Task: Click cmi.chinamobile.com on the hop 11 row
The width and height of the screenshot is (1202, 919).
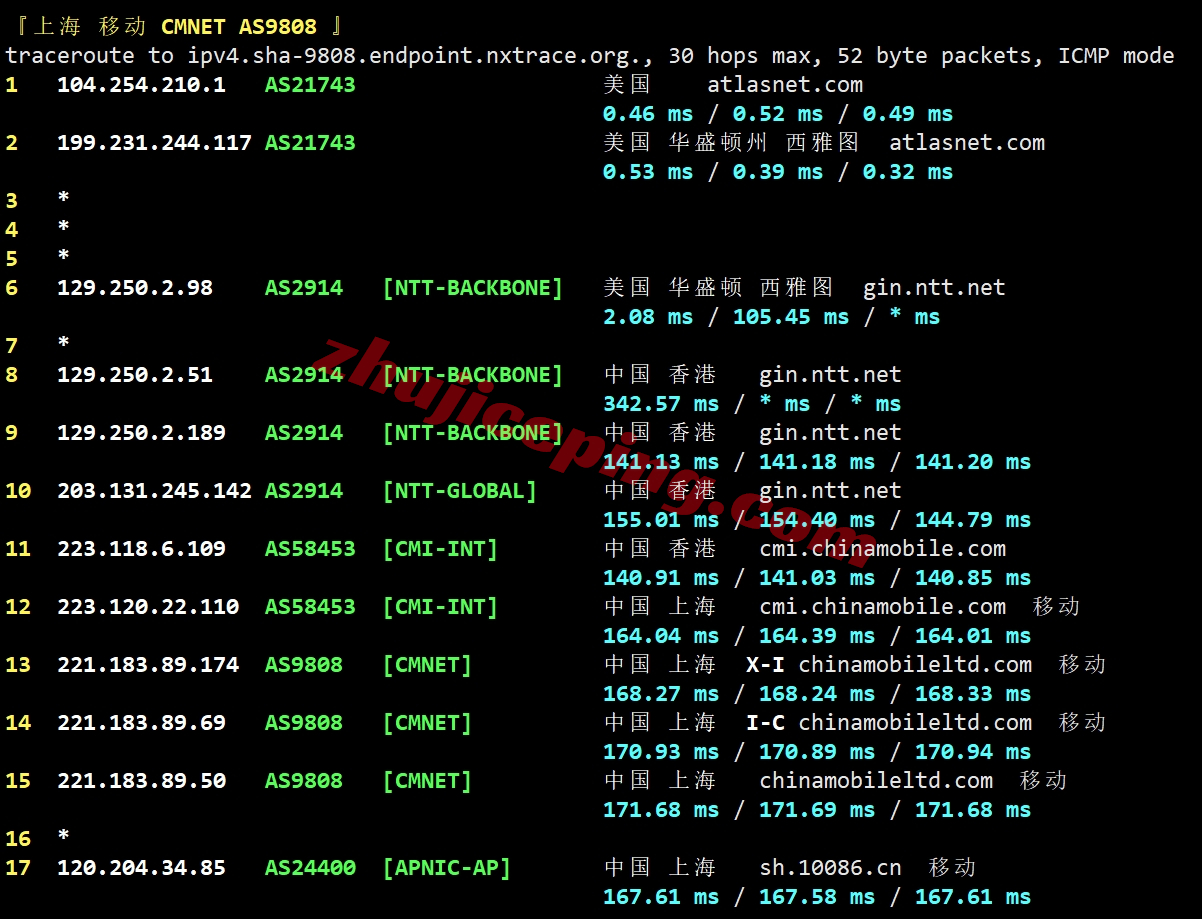Action: point(882,549)
